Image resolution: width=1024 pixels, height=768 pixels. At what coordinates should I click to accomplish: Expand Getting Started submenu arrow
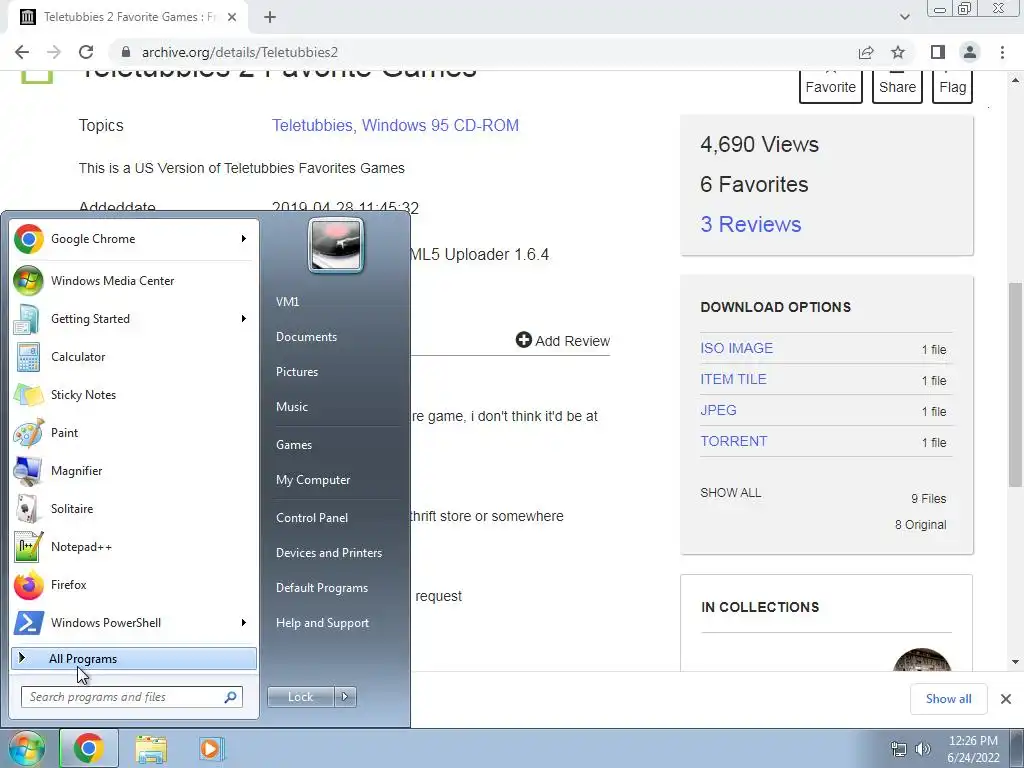[x=244, y=319]
